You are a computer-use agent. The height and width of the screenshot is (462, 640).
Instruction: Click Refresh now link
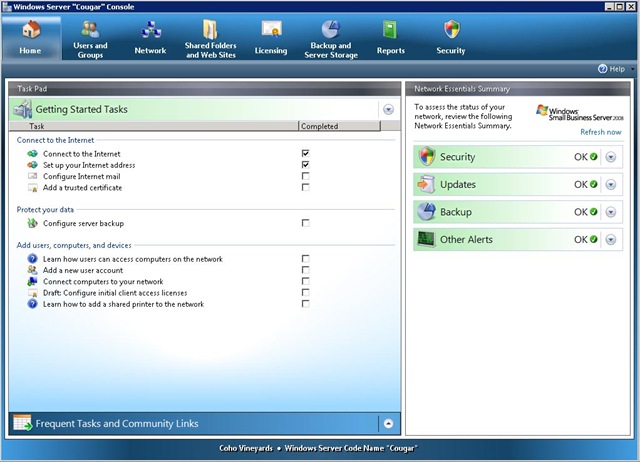pos(601,132)
